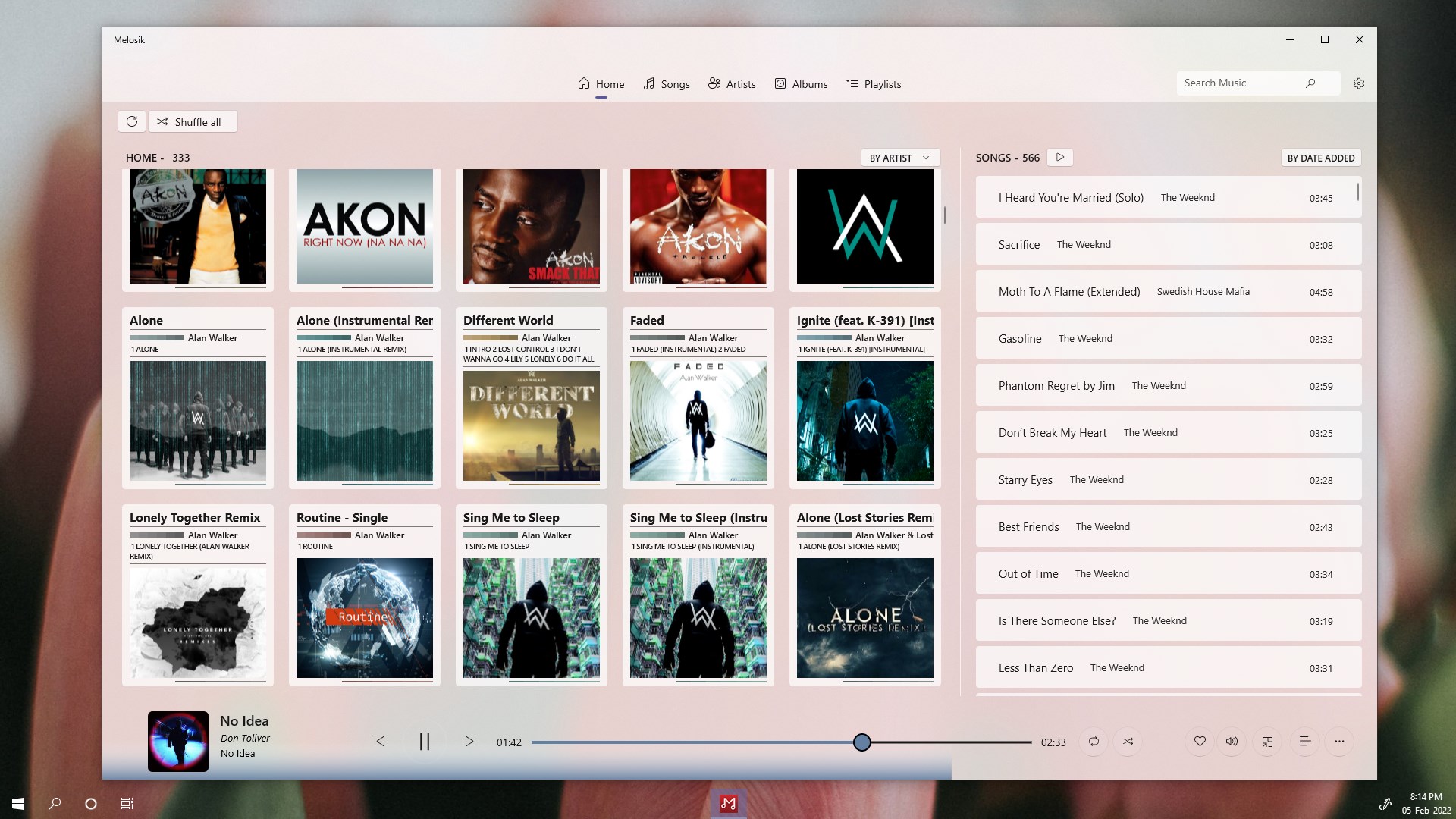Play the song Out of Time
Viewport: 1456px width, 819px height.
1169,574
